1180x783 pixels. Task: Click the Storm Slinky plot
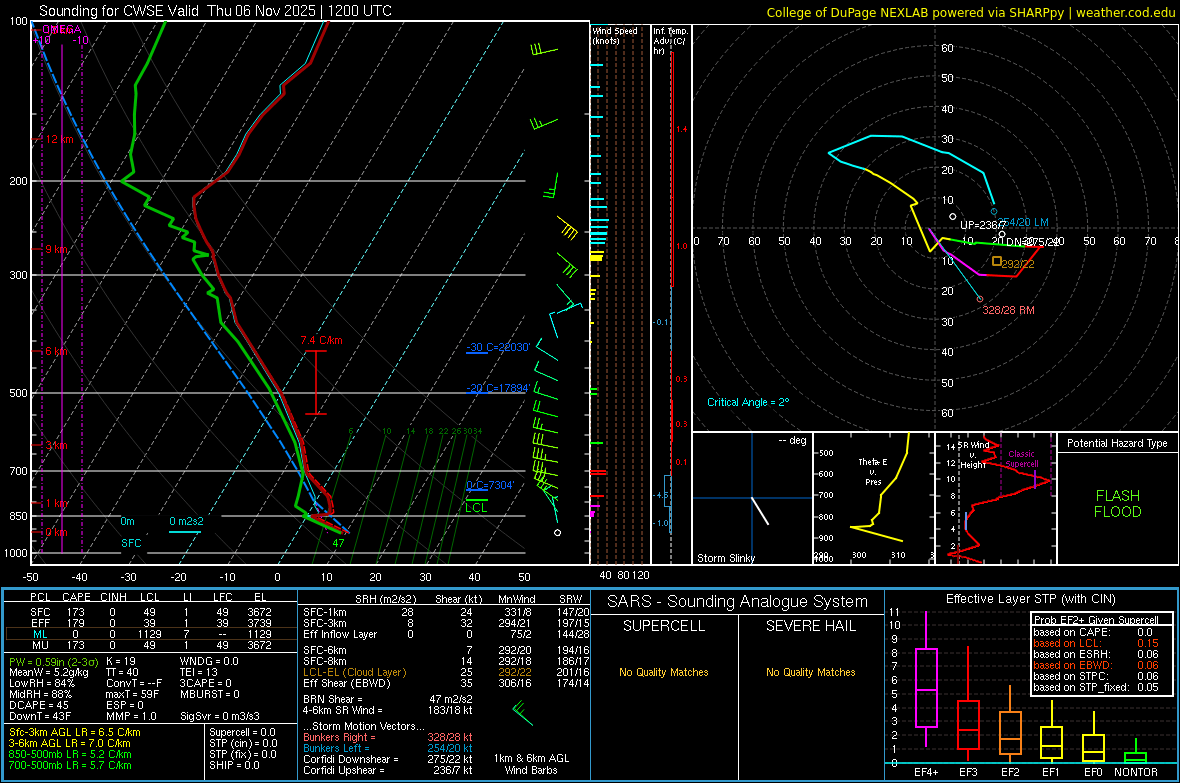coord(752,498)
